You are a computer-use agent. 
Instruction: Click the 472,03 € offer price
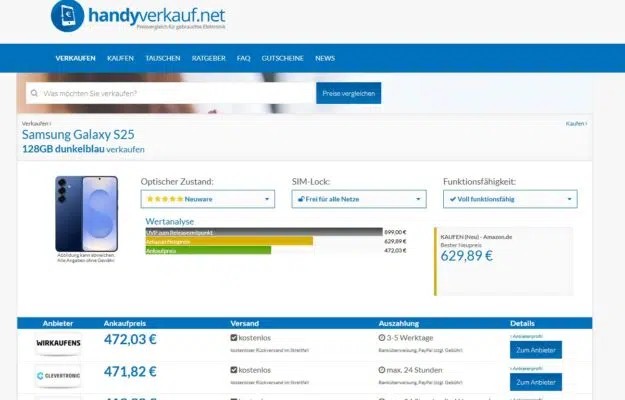(130, 339)
